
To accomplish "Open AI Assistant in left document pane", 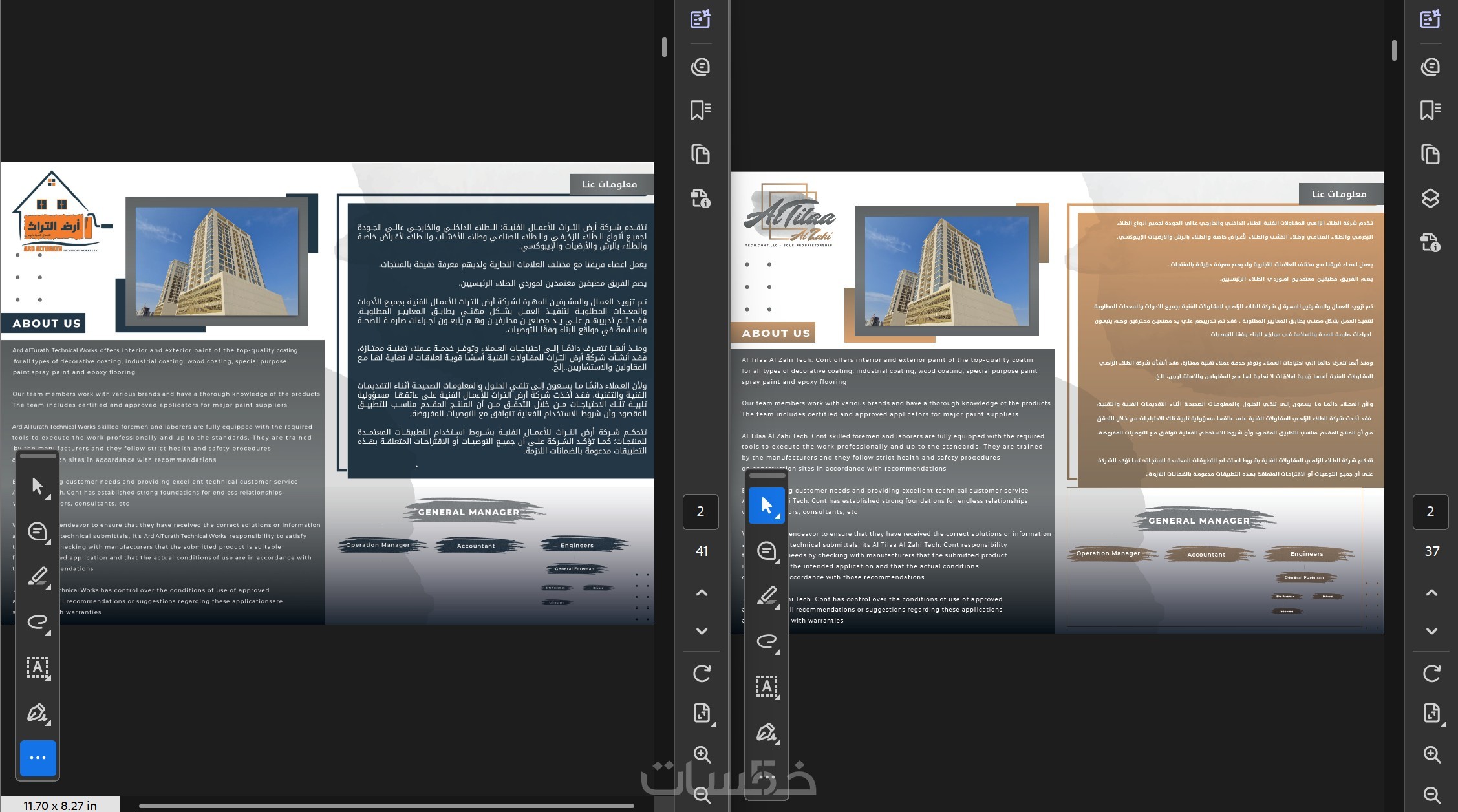I will point(700,19).
